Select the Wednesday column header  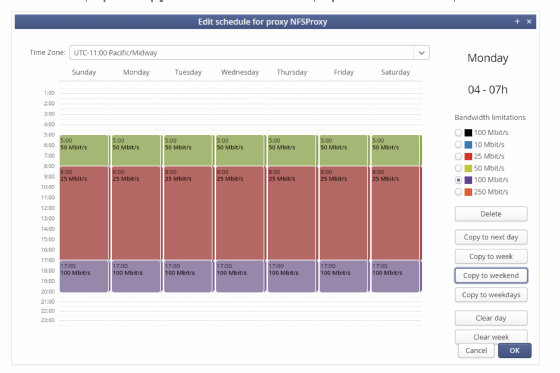pos(240,72)
